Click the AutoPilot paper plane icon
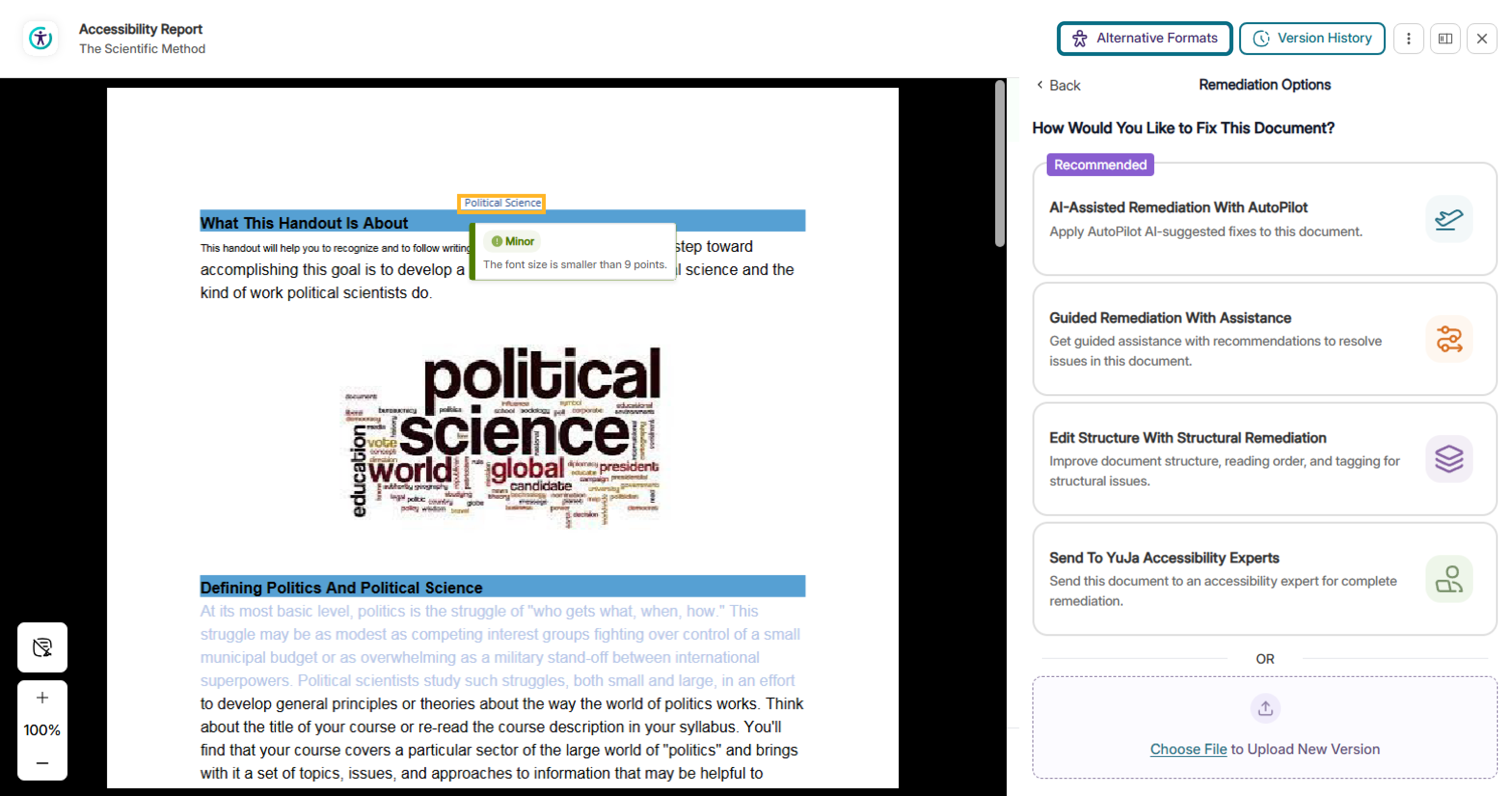 coord(1449,219)
